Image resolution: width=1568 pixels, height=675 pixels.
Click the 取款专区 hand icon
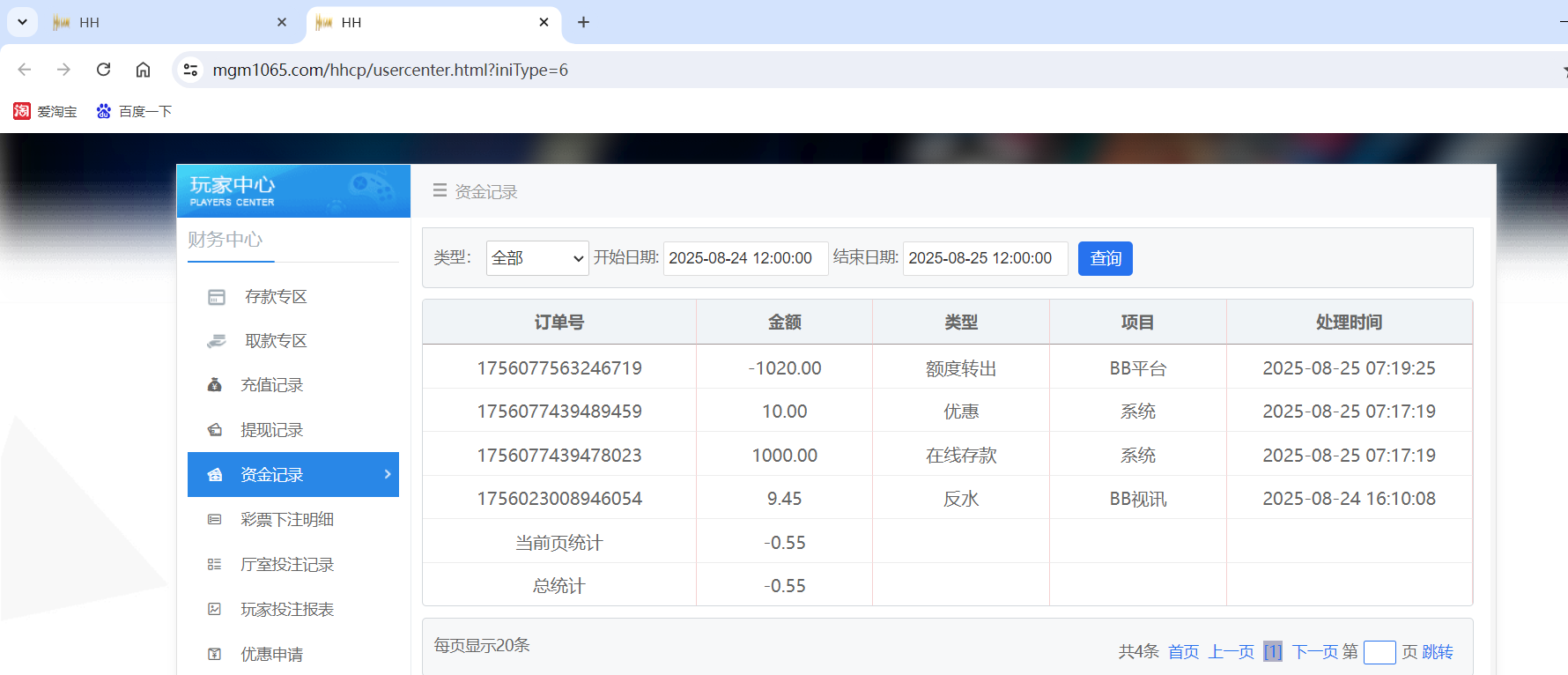(217, 341)
